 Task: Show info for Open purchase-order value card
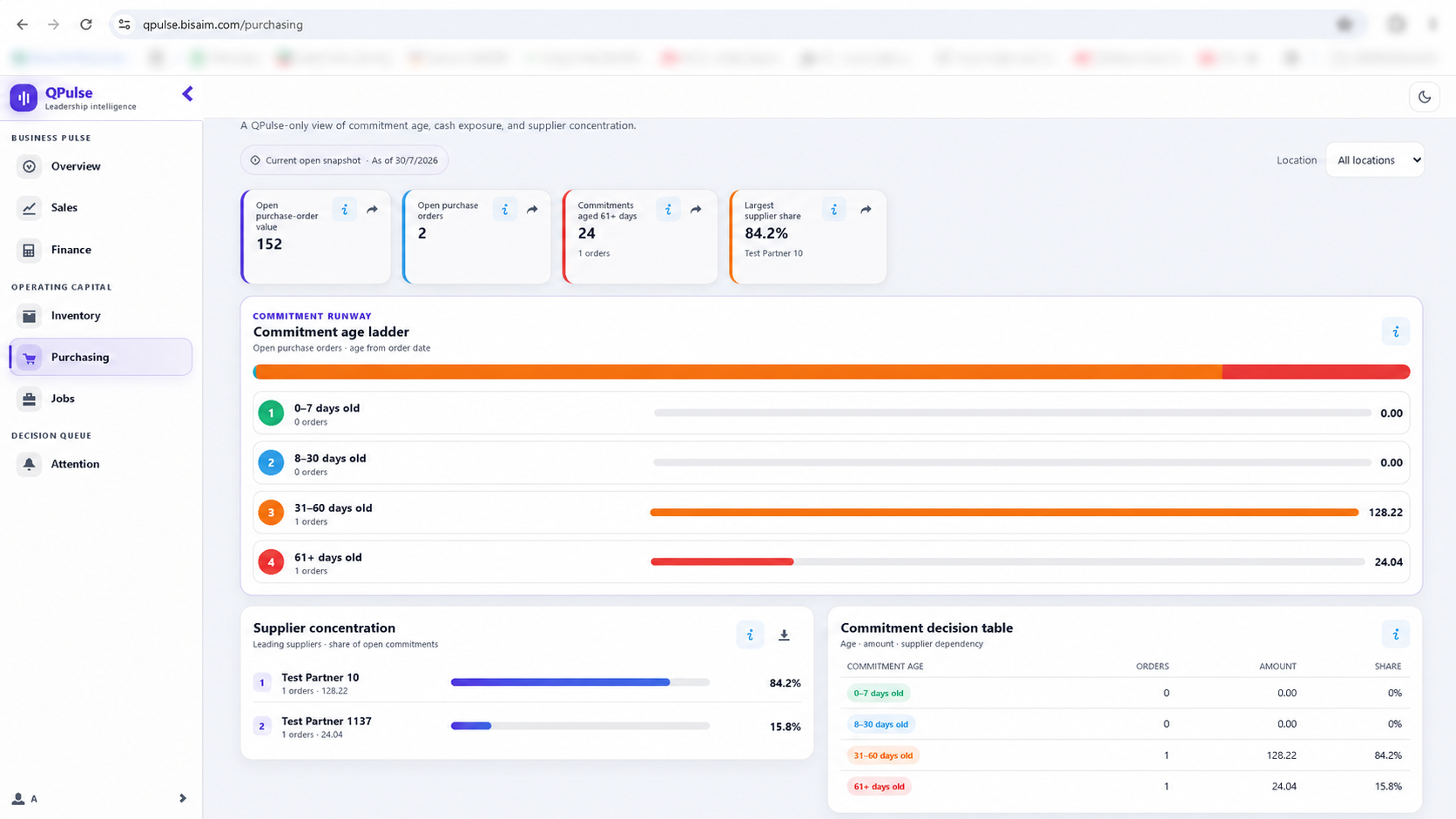(x=345, y=210)
